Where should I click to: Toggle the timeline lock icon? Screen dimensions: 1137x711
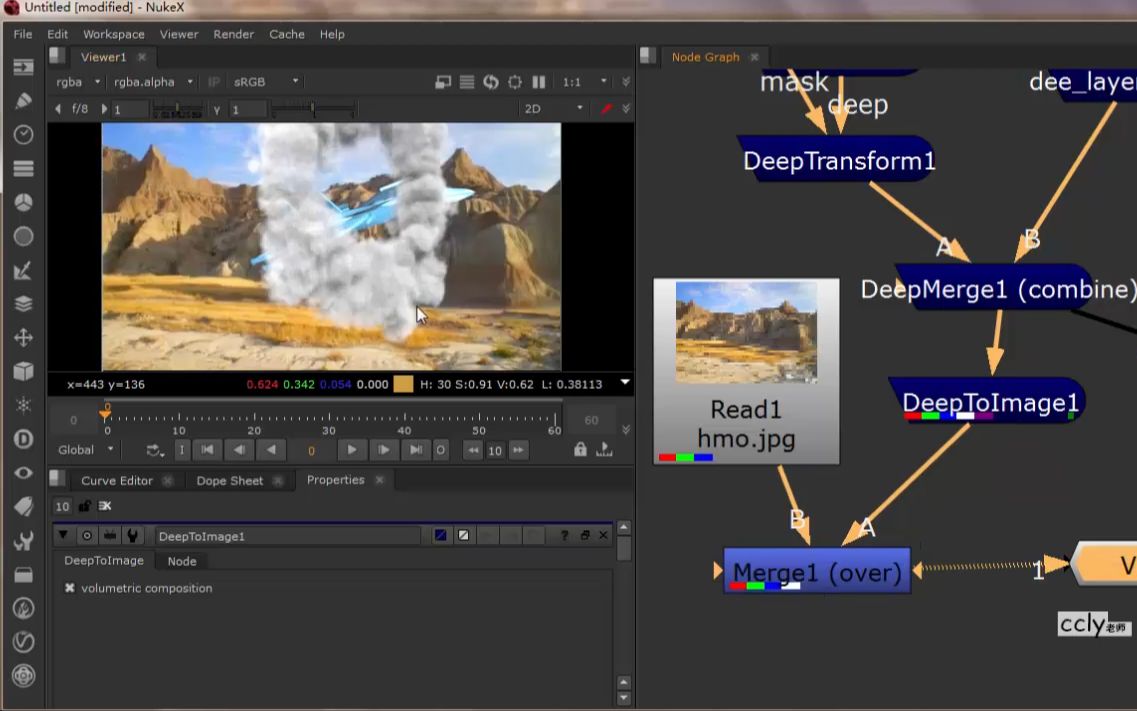(580, 450)
